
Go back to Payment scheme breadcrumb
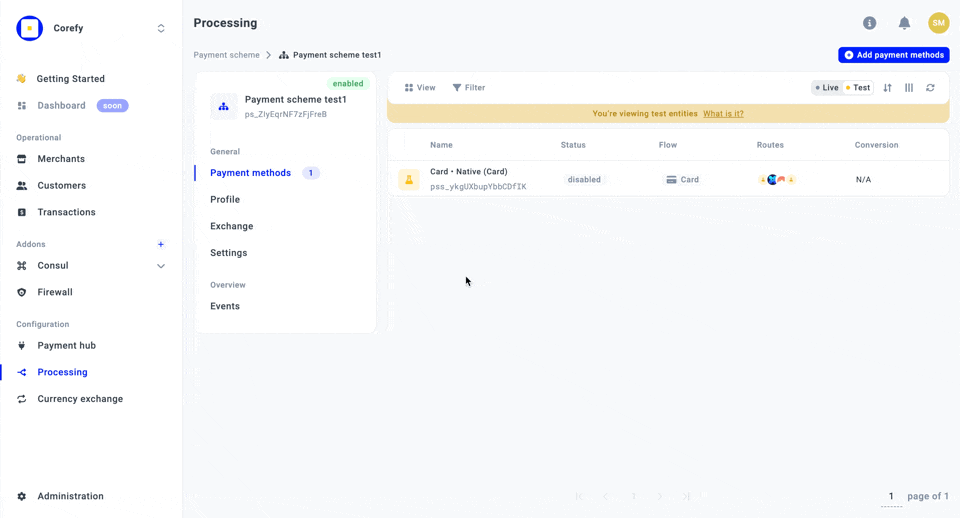[x=227, y=55]
